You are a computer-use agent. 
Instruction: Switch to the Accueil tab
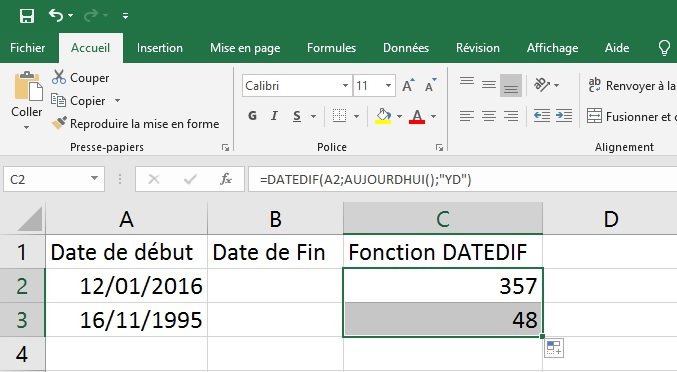click(91, 48)
